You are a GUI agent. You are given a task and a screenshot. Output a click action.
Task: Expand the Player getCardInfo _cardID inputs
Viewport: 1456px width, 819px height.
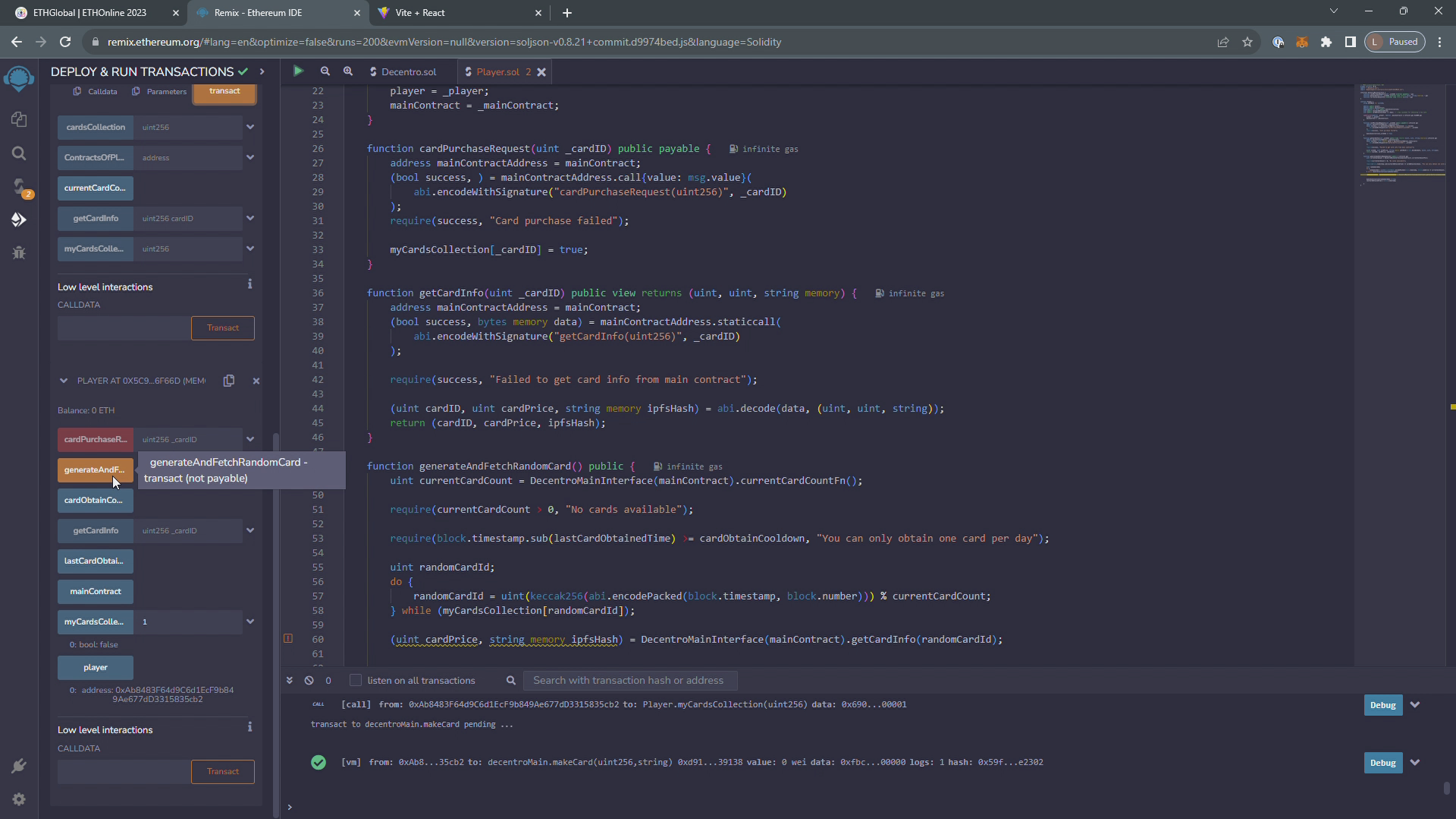(x=250, y=530)
